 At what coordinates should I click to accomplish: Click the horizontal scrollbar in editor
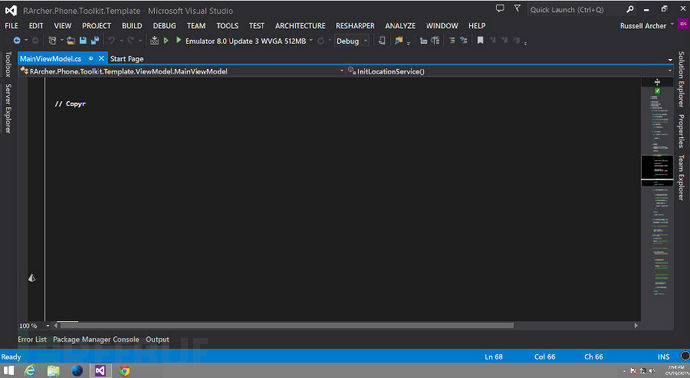coord(287,326)
